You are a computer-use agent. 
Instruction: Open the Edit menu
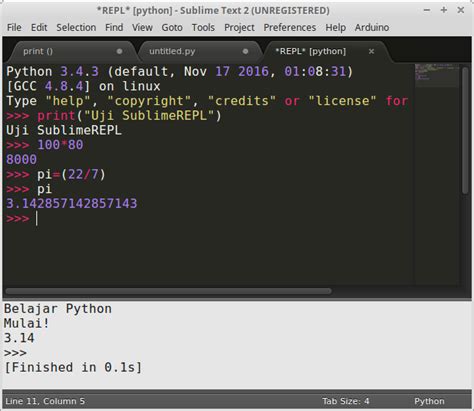(39, 27)
